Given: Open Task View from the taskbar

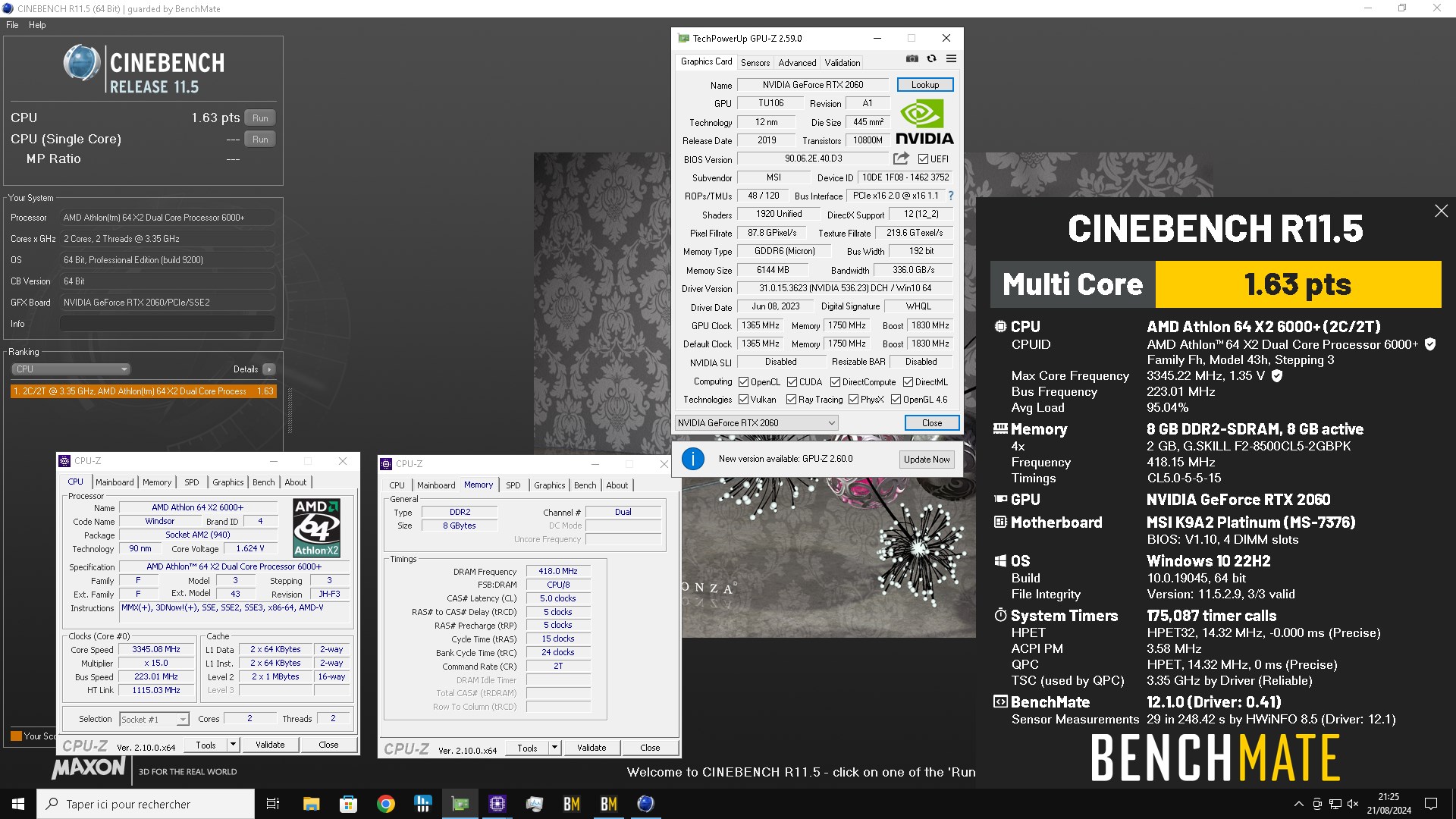Looking at the screenshot, I should click(273, 804).
